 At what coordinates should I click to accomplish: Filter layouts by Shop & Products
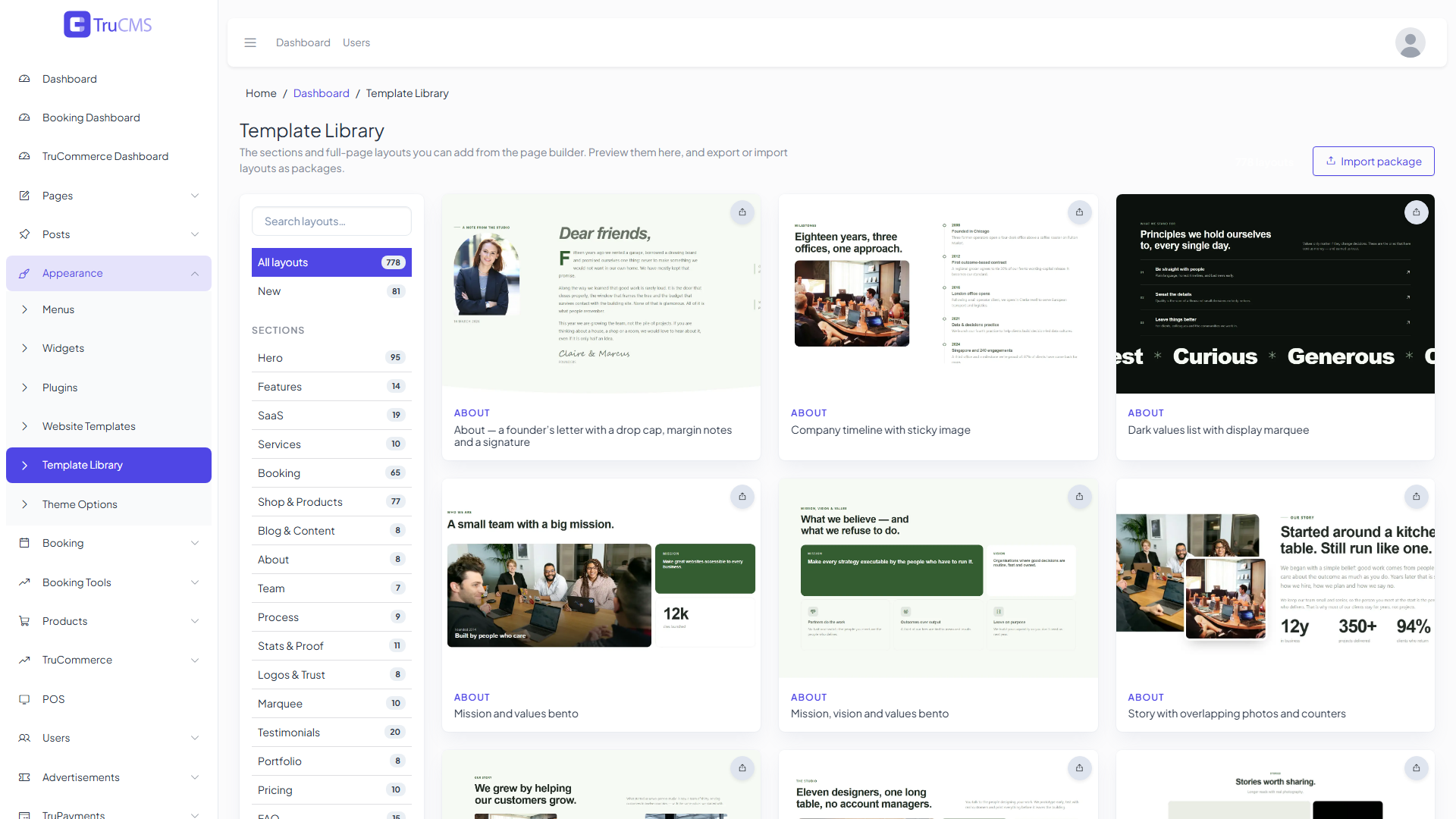[x=331, y=502]
